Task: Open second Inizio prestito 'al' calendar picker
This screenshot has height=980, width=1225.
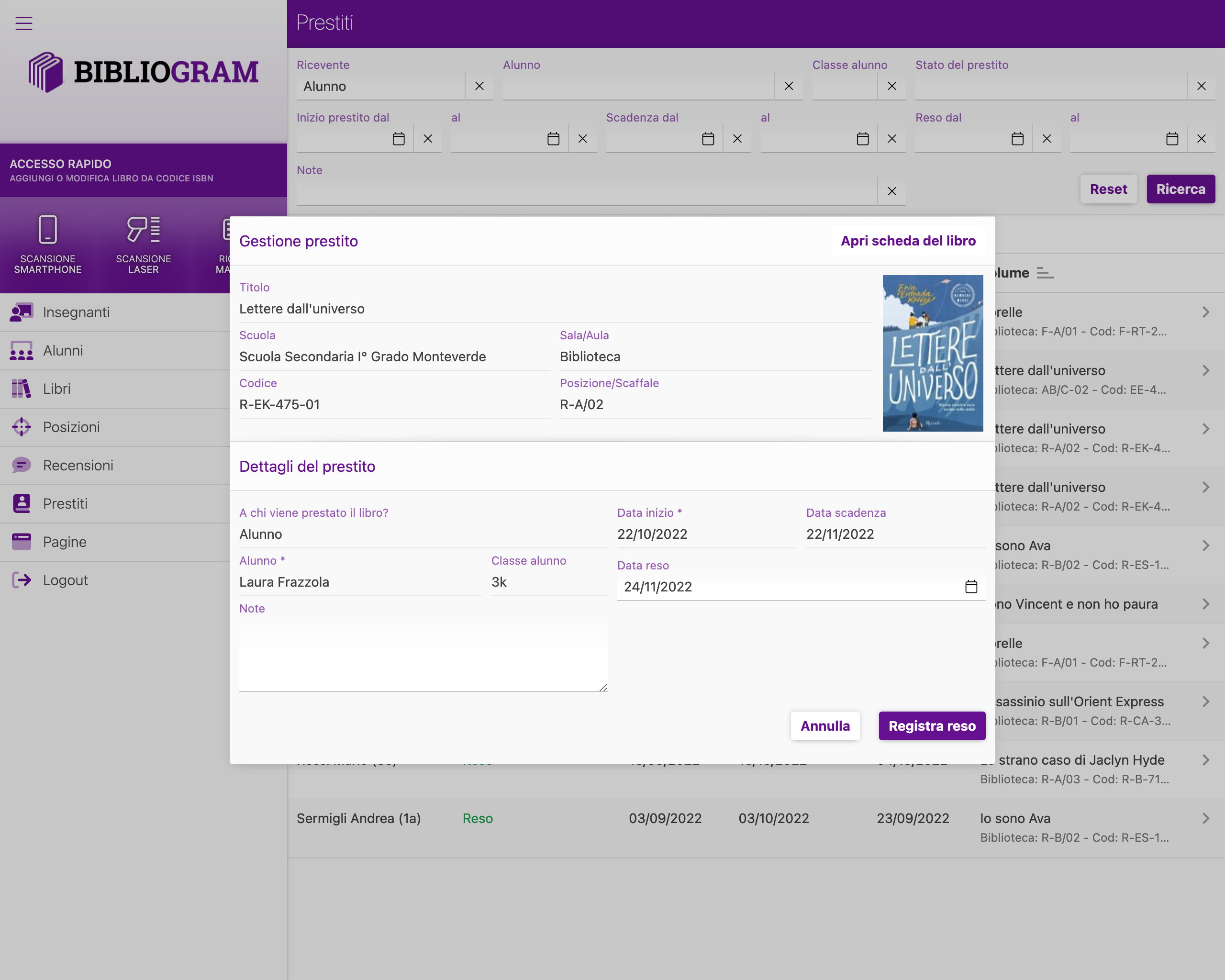Action: click(x=554, y=139)
